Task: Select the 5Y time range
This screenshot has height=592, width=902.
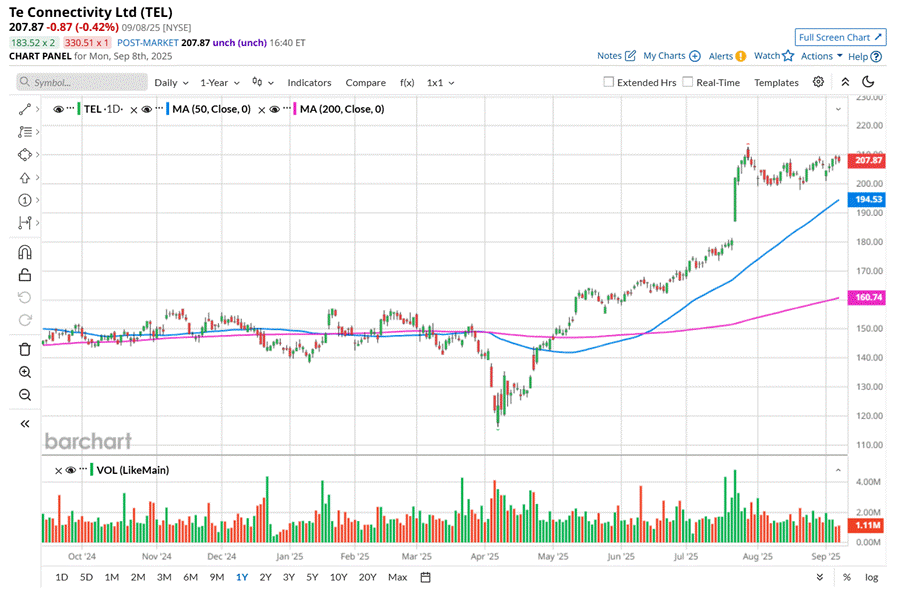Action: coord(312,577)
